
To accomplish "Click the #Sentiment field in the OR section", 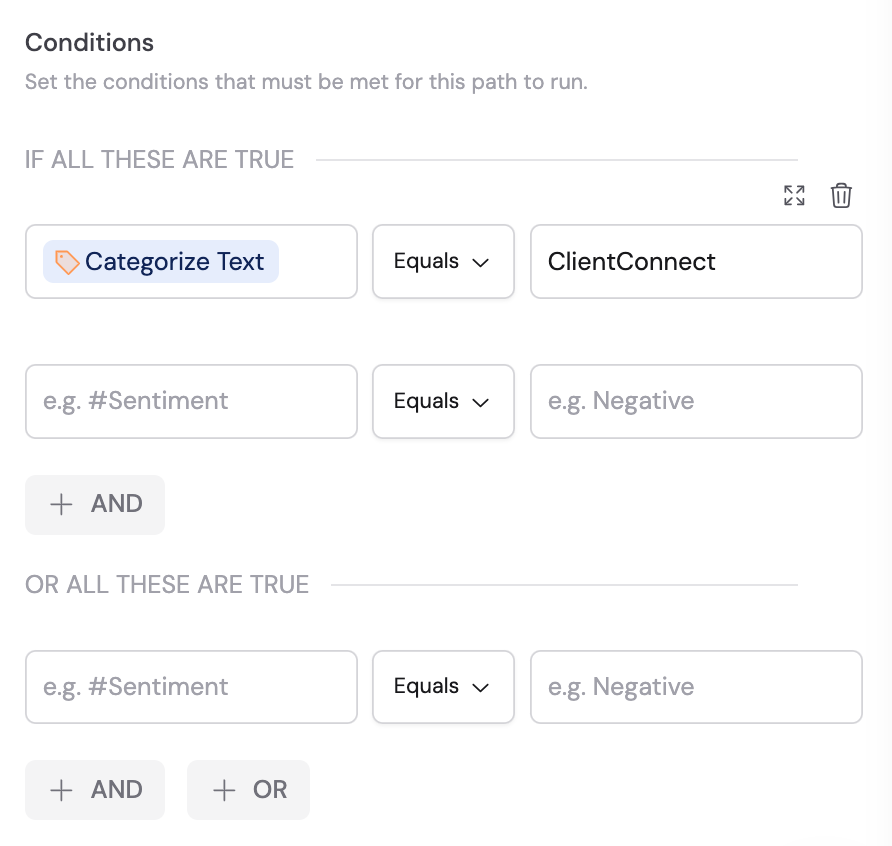I will coord(191,687).
